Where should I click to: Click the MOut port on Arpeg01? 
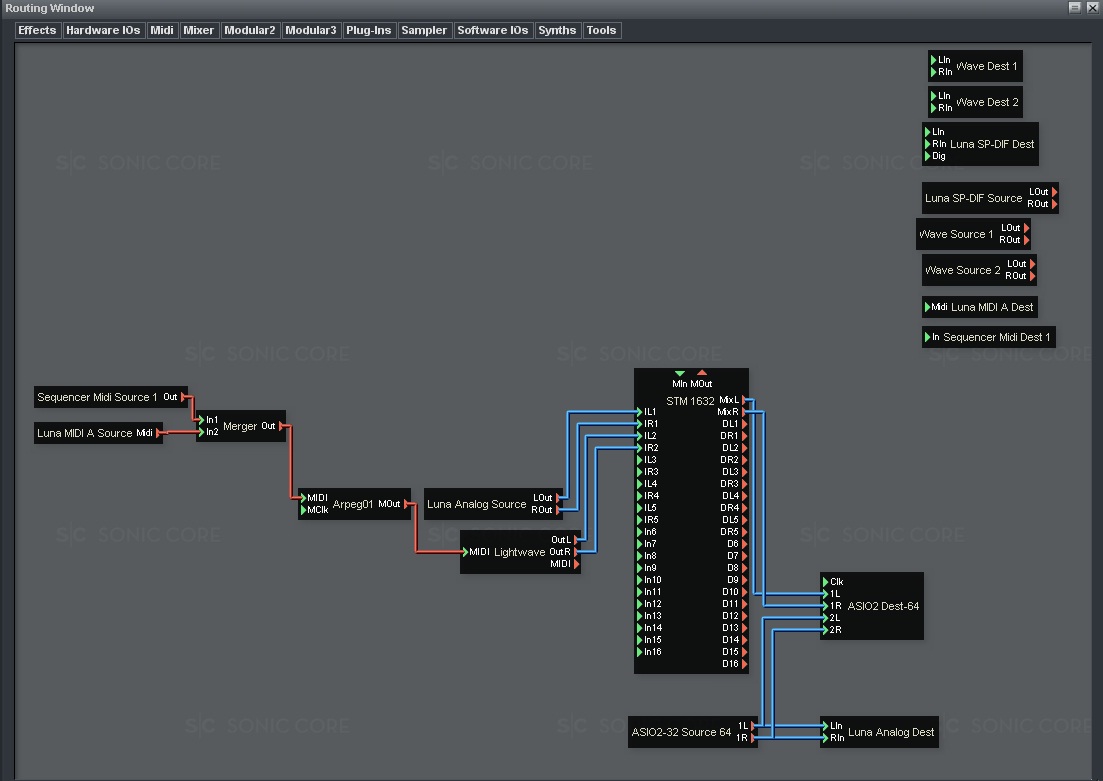(x=407, y=504)
